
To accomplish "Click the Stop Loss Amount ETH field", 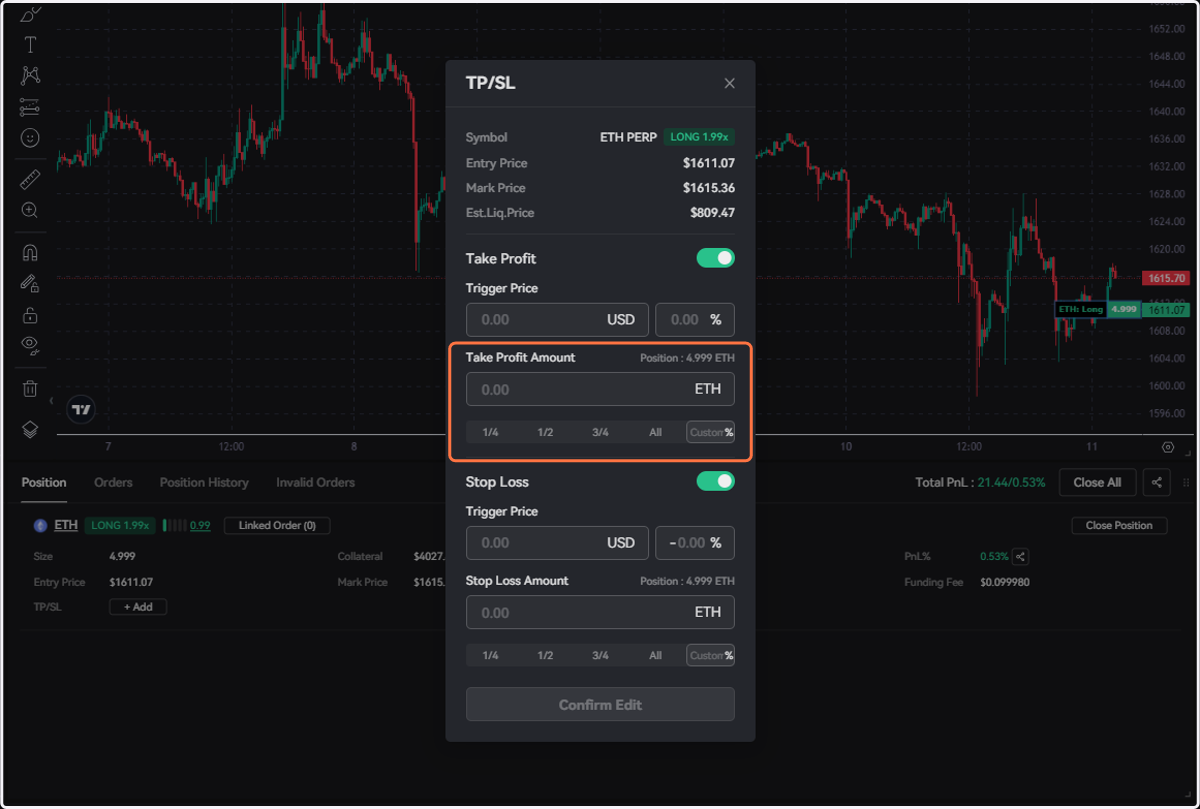I will coord(600,612).
